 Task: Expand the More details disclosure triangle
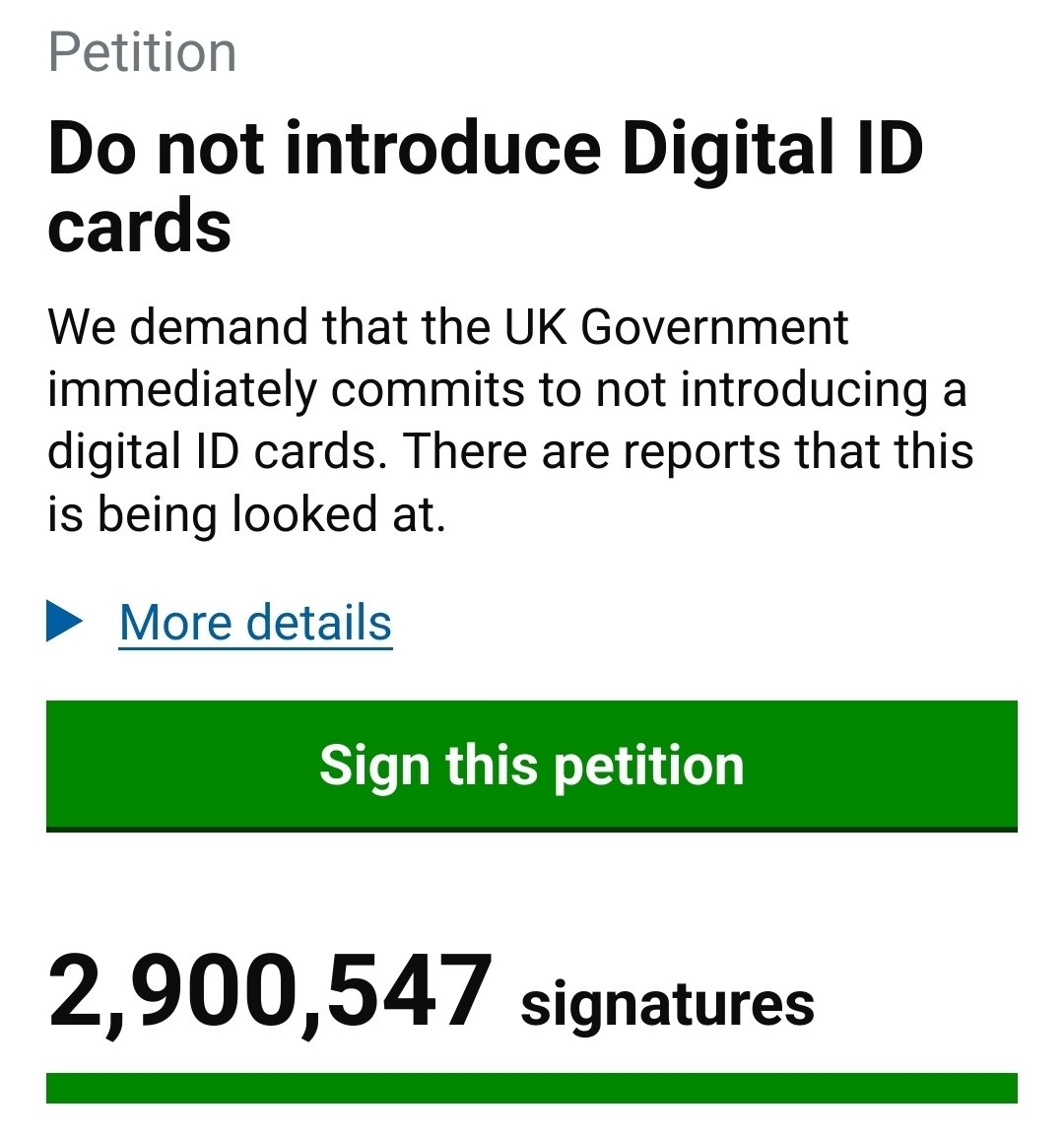coord(65,622)
